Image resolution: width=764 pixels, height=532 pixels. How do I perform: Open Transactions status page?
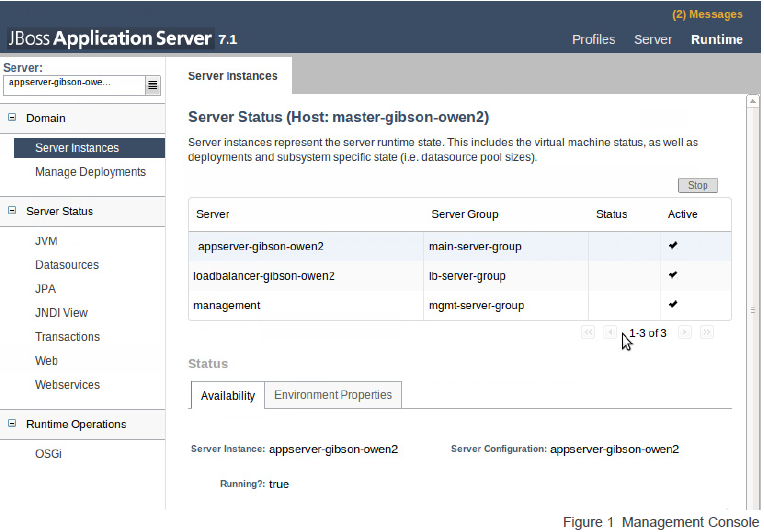pyautogui.click(x=67, y=337)
